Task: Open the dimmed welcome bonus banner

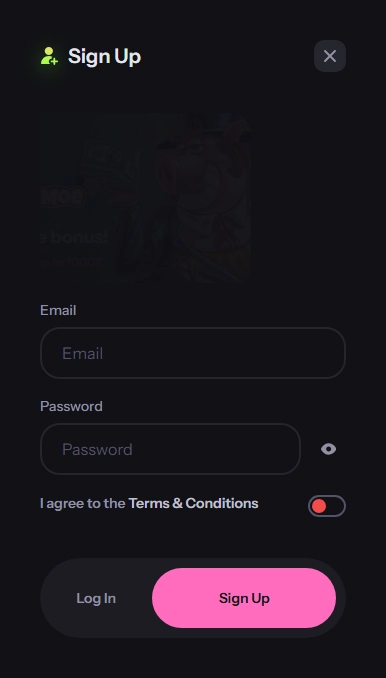Action: [x=146, y=198]
